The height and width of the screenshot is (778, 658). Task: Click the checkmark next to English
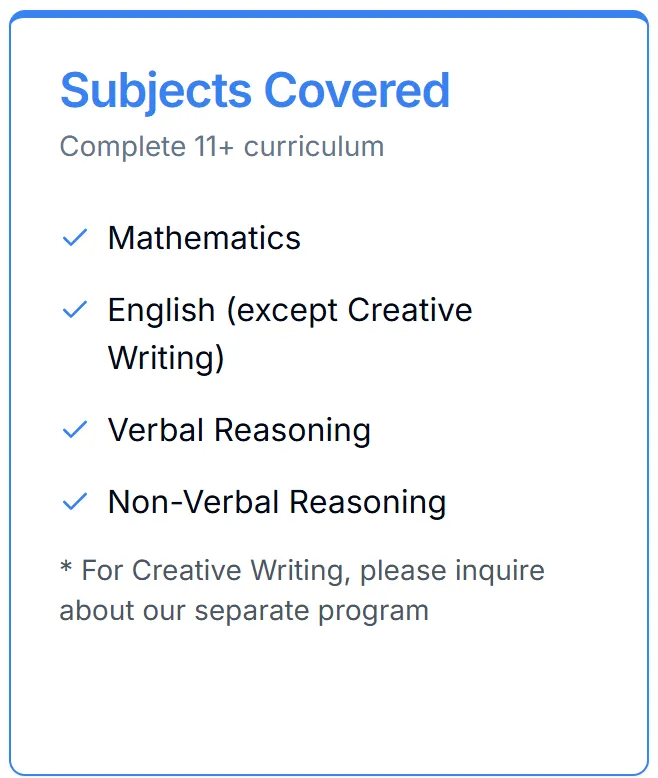75,310
